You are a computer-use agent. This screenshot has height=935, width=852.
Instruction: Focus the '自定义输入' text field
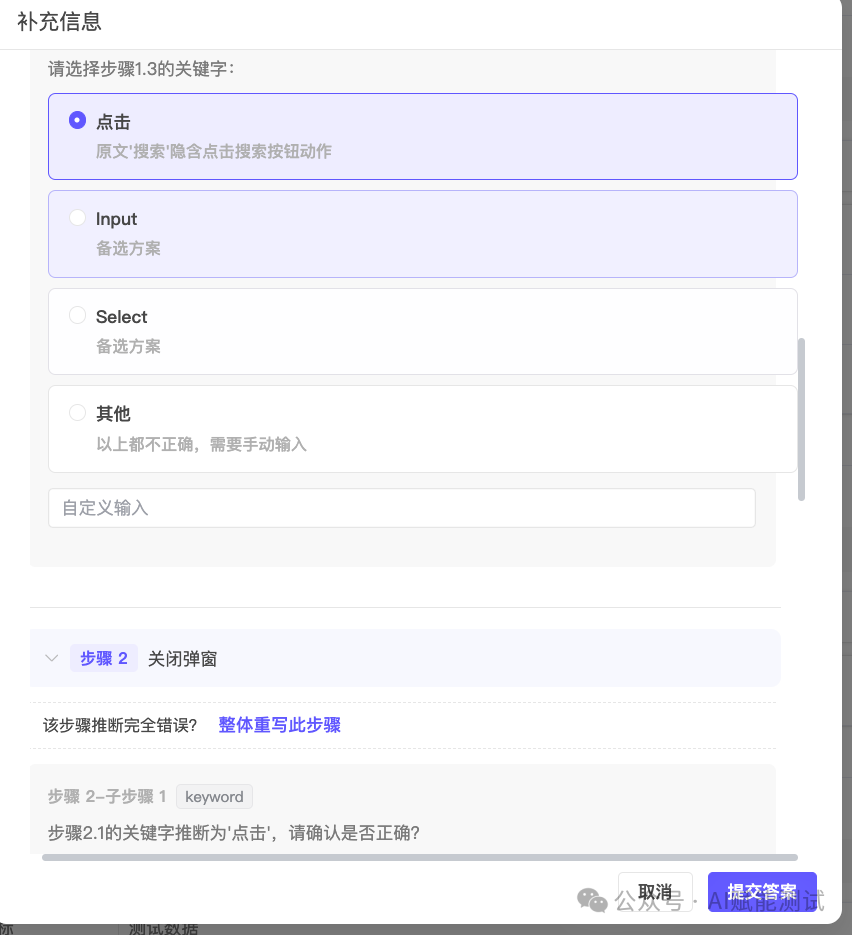(401, 508)
